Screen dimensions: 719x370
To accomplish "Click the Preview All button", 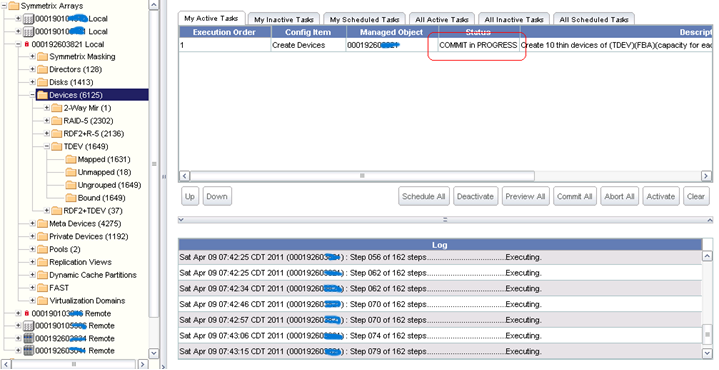I will [525, 196].
